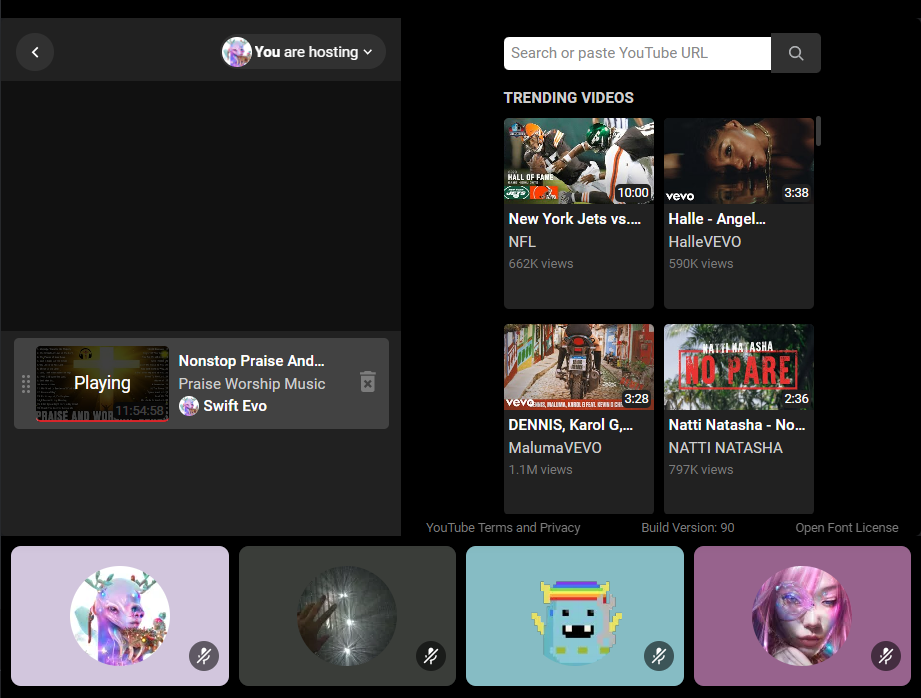Screen dimensions: 921x698
Task: Click the '590K views' count
Action: 701,264
